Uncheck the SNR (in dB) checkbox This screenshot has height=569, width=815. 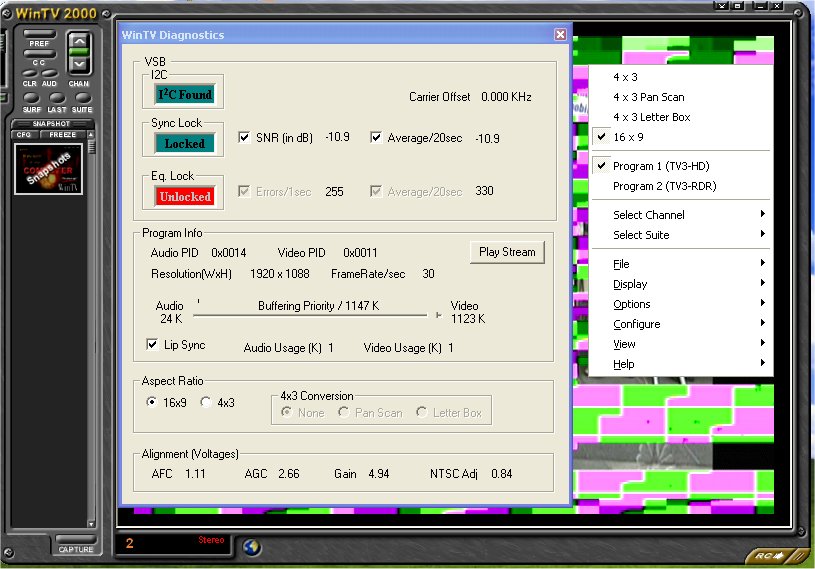[245, 137]
